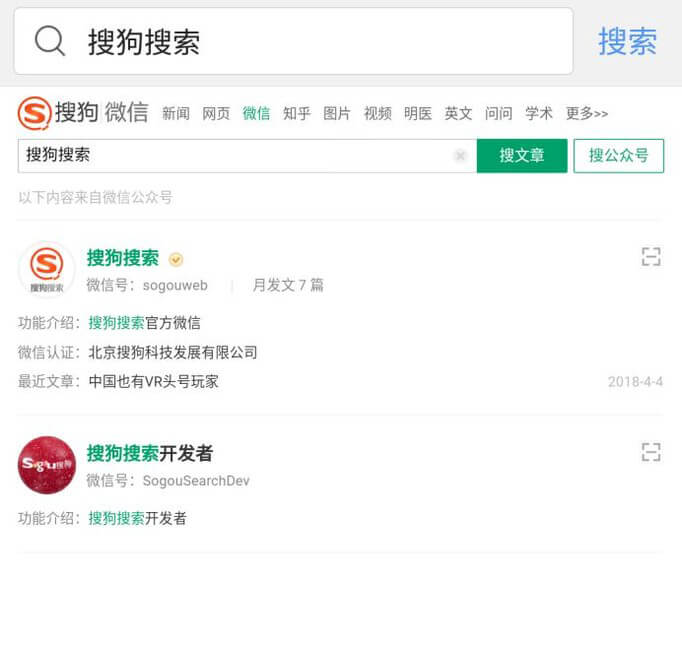Click 北京搜狗科技发展有限公司 certification text
This screenshot has width=682, height=645.
[x=173, y=352]
